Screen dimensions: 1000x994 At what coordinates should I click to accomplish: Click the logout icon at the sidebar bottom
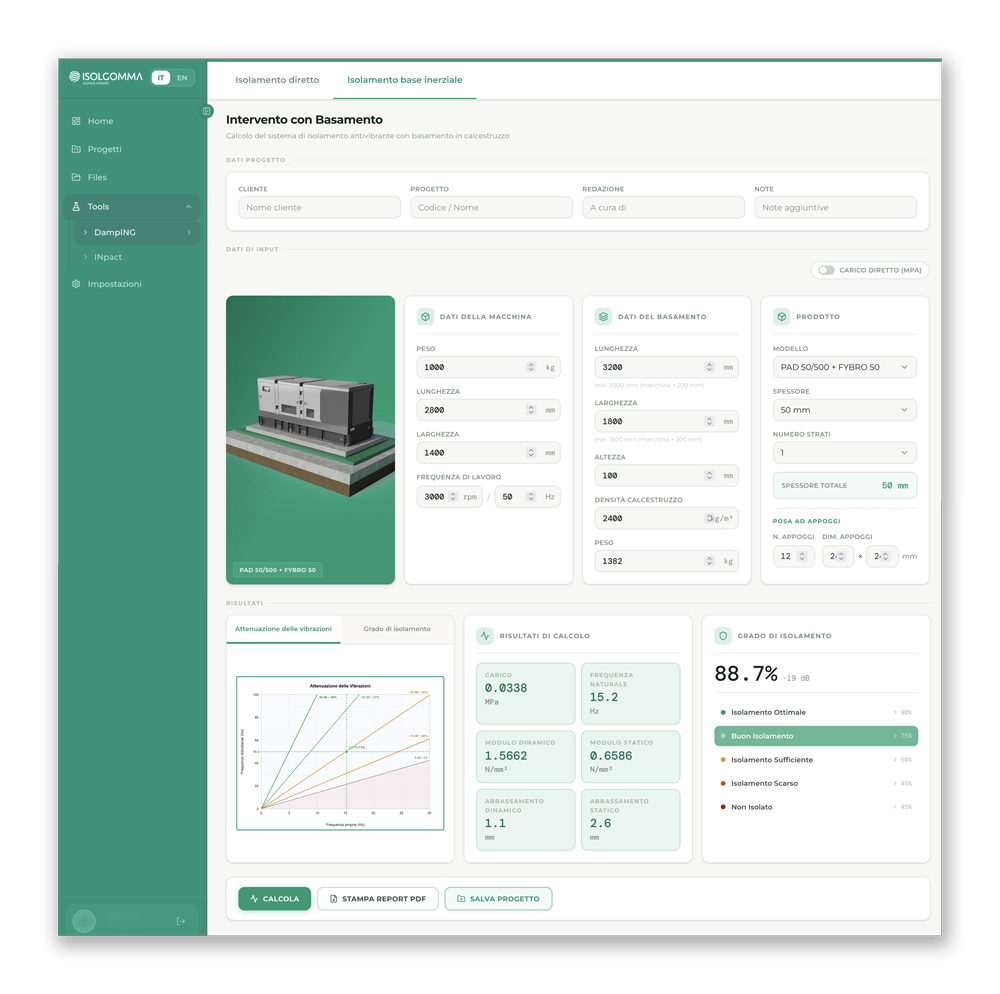(x=181, y=921)
